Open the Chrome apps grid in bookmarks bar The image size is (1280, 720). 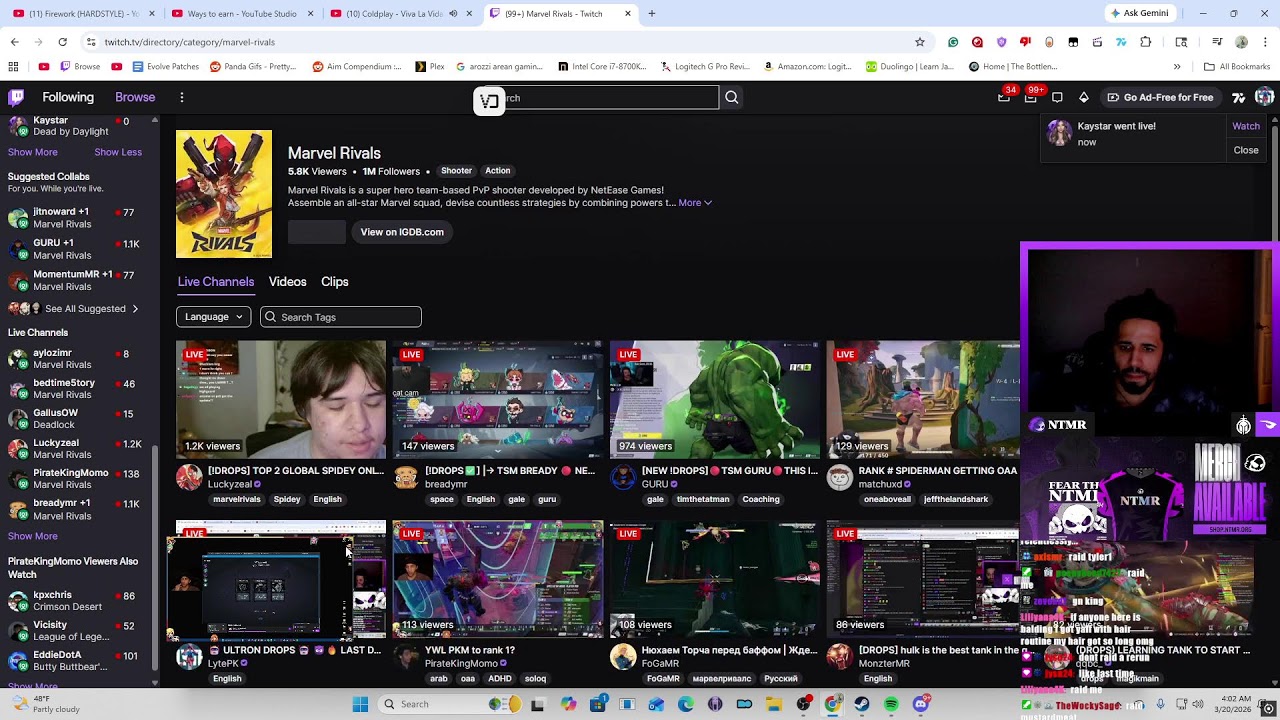pyautogui.click(x=13, y=67)
